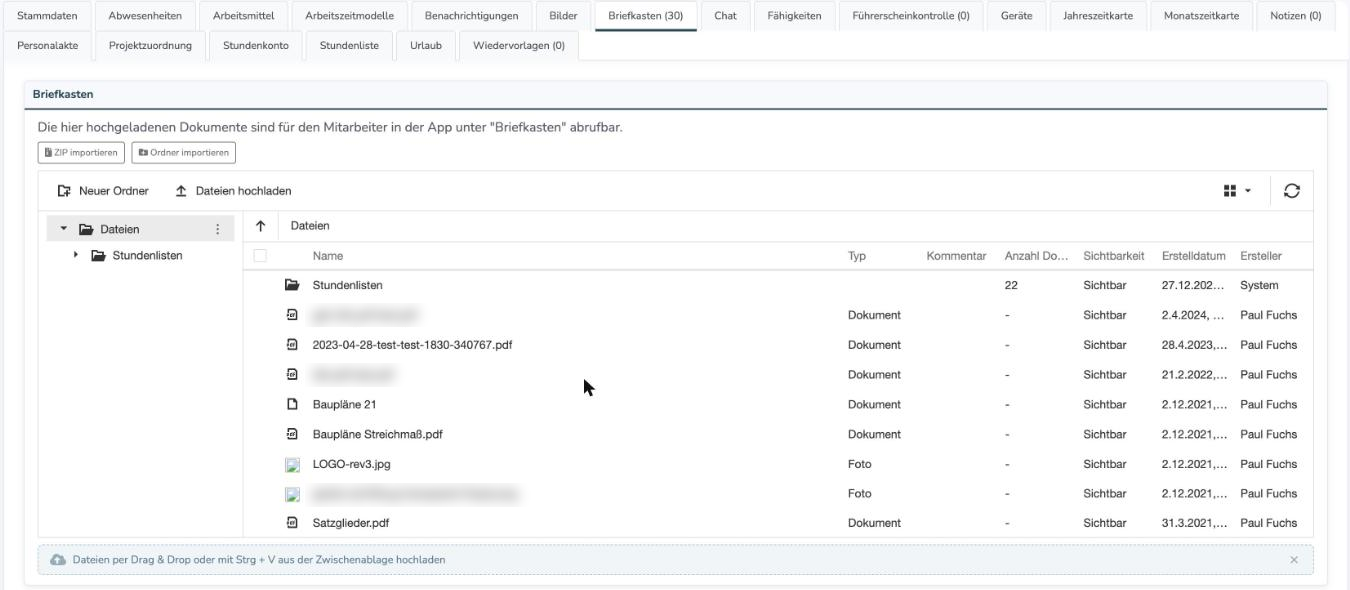The width and height of the screenshot is (1350, 590).
Task: Open the Monatszeitkarte tab
Action: point(1201,16)
